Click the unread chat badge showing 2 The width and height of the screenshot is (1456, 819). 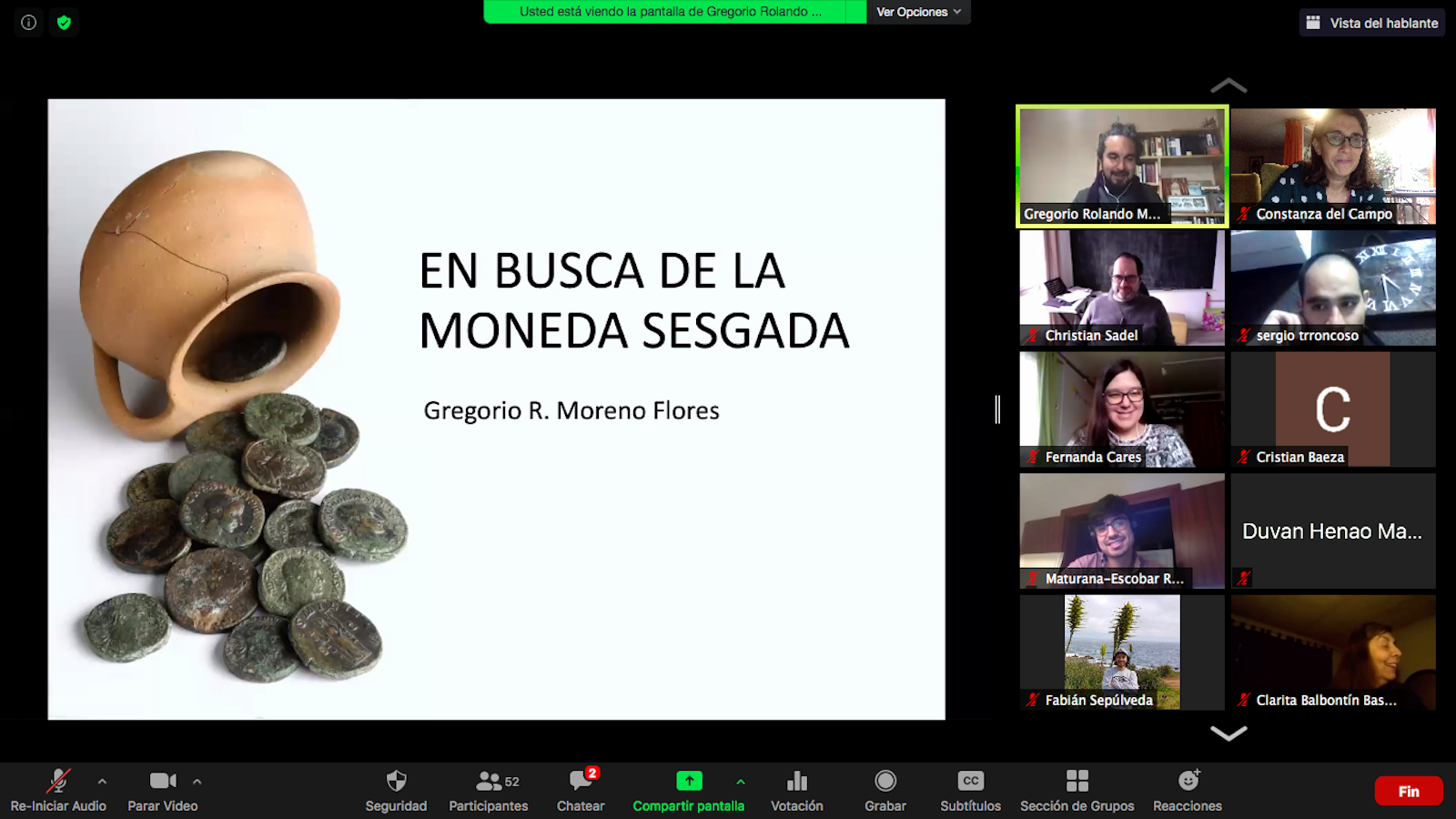click(x=592, y=773)
